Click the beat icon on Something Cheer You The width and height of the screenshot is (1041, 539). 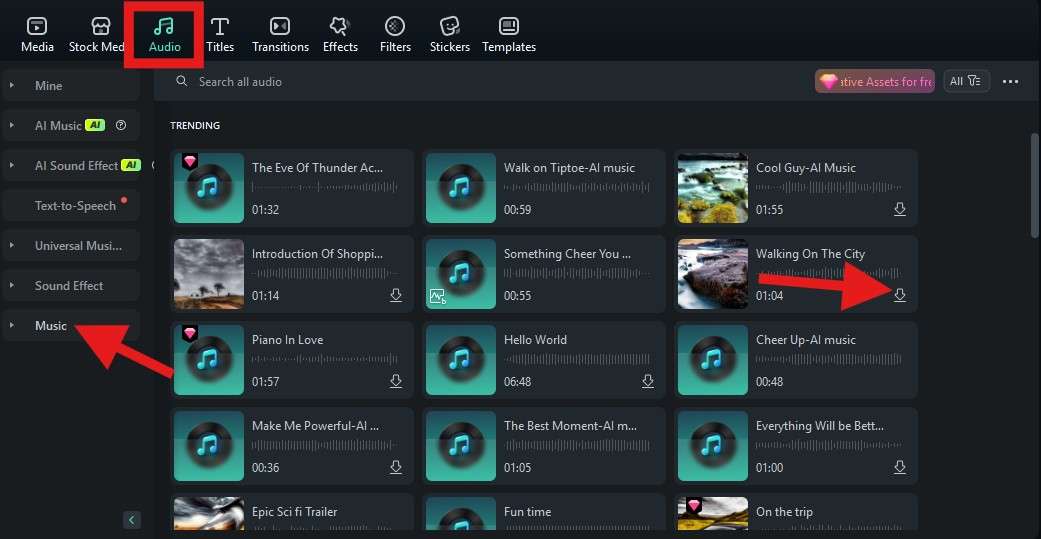[438, 297]
